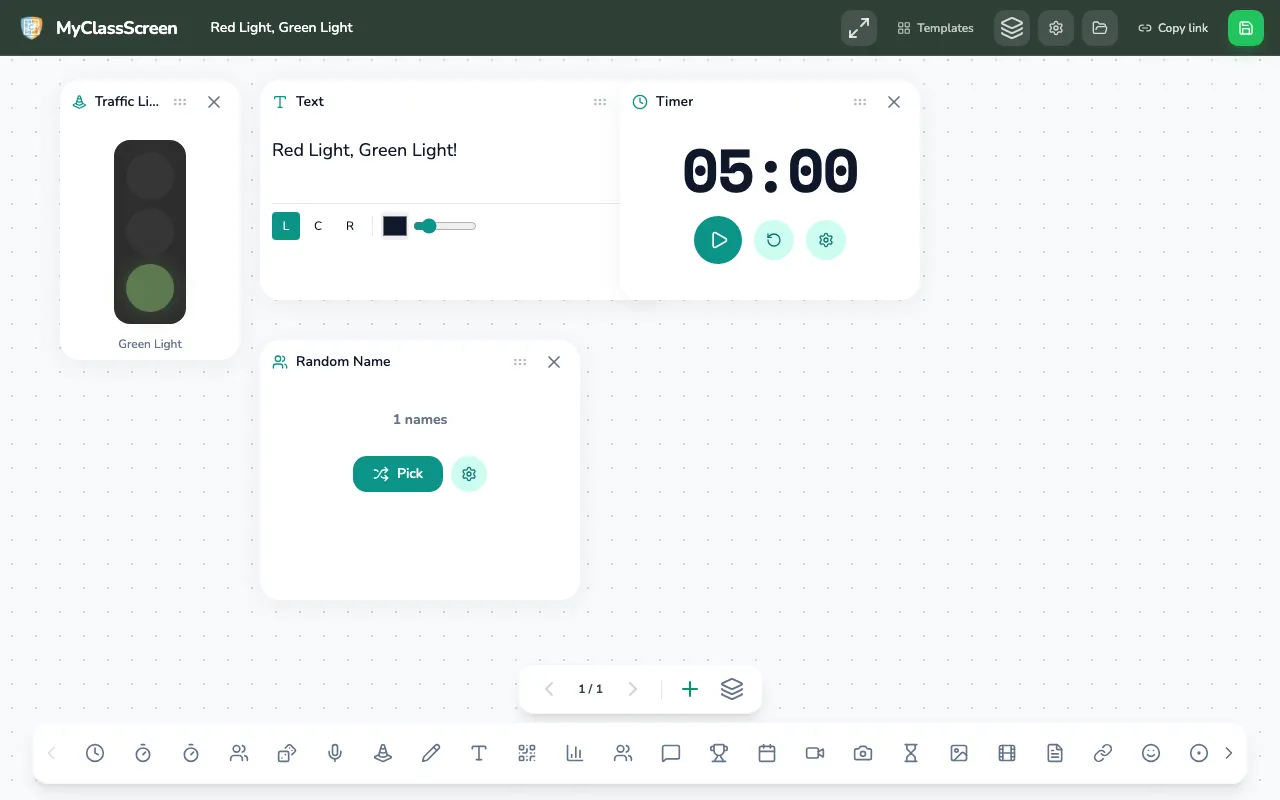Open the Templates menu

(936, 28)
